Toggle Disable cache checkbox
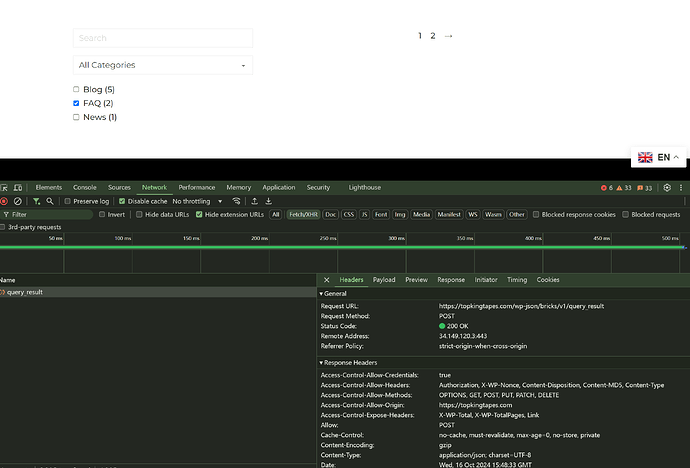The height and width of the screenshot is (468, 690). coord(122,201)
